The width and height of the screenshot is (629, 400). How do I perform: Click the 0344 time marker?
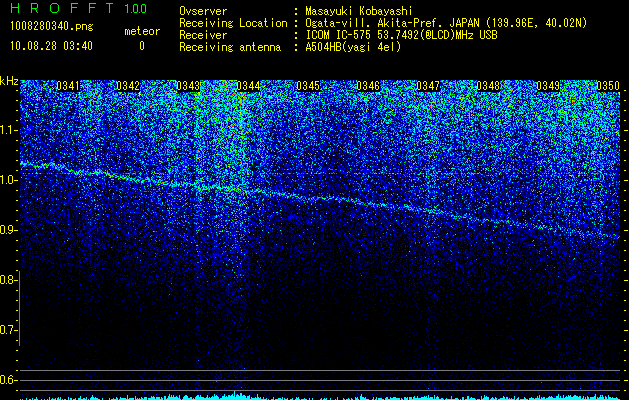[x=248, y=86]
